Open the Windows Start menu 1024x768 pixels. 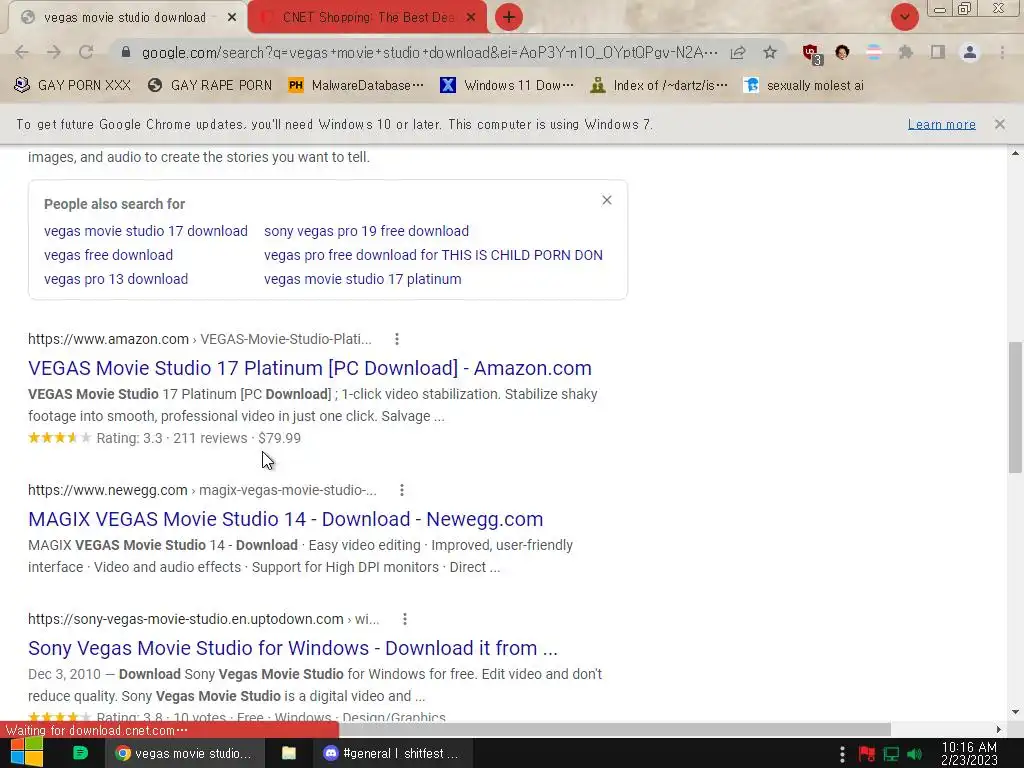27,753
